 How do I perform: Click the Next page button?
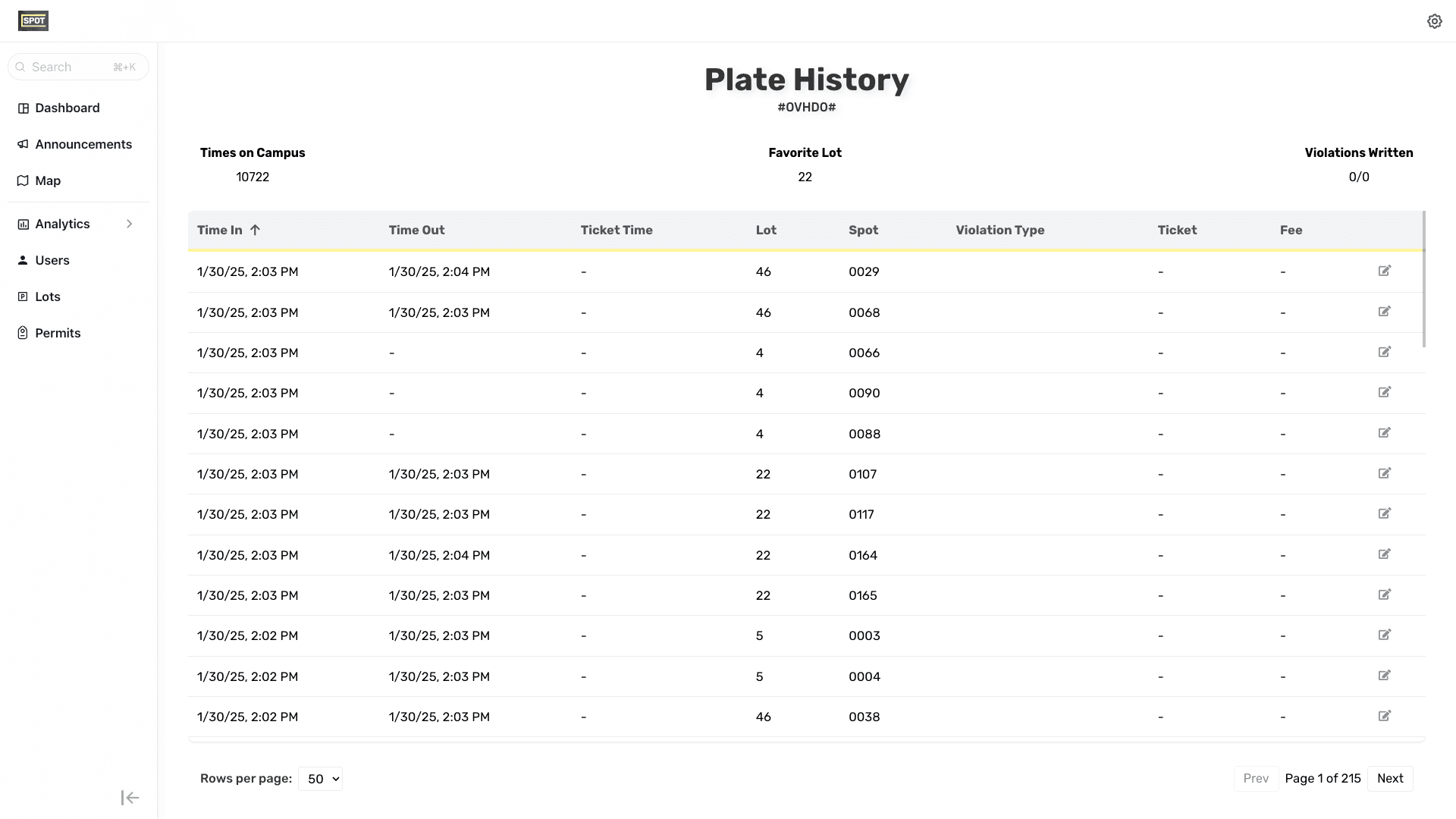tap(1389, 779)
